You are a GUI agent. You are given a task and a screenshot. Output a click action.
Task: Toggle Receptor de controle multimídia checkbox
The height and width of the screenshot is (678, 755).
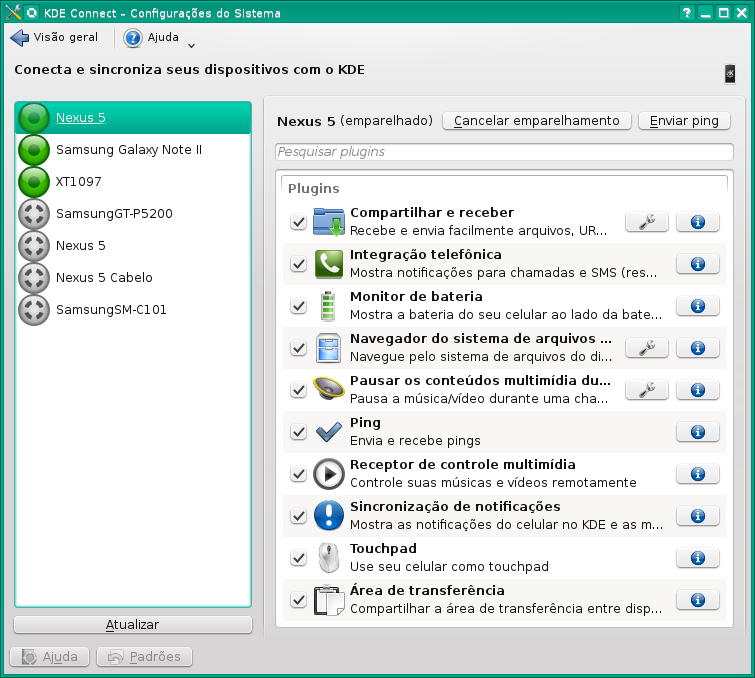299,474
